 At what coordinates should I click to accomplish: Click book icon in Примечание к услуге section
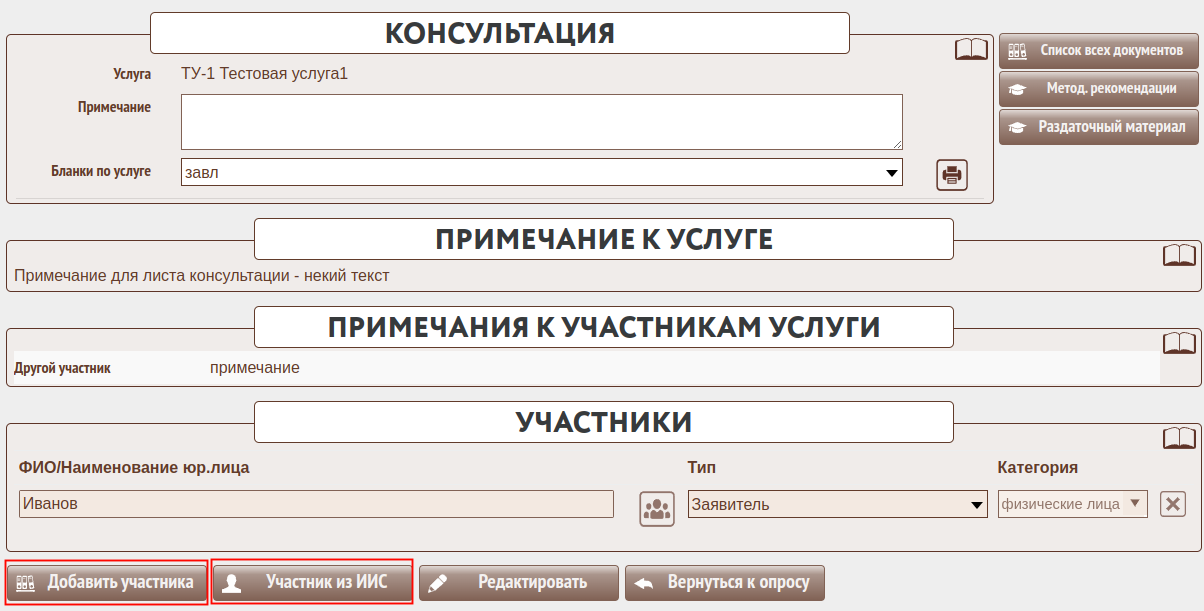click(1179, 255)
